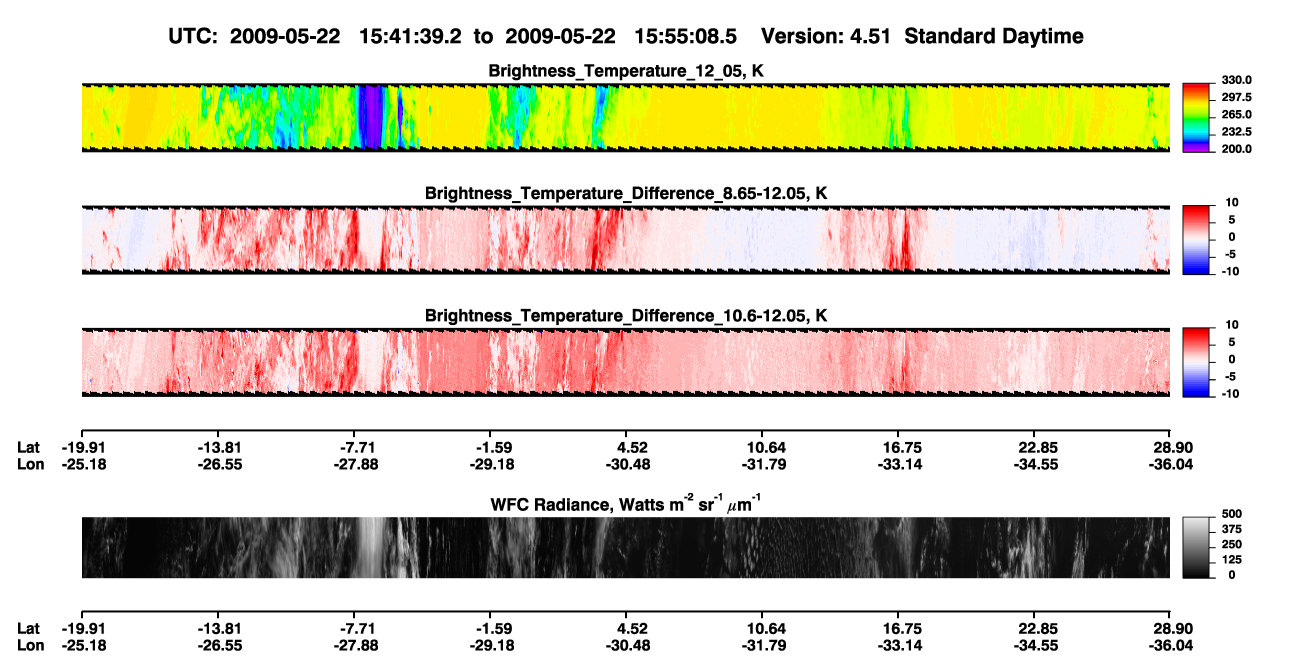Click longitude -33.14 on the axis below WFC panel
Screen dimensions: 1300x667
(x=899, y=645)
